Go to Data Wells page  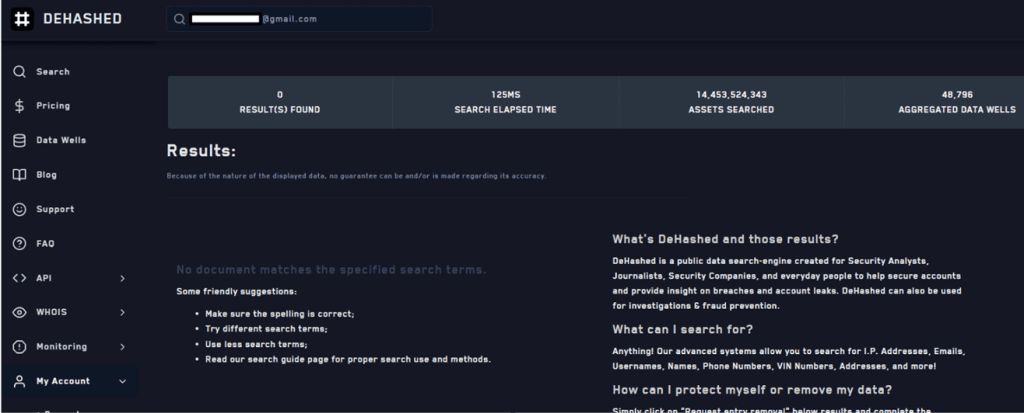pyautogui.click(x=61, y=141)
